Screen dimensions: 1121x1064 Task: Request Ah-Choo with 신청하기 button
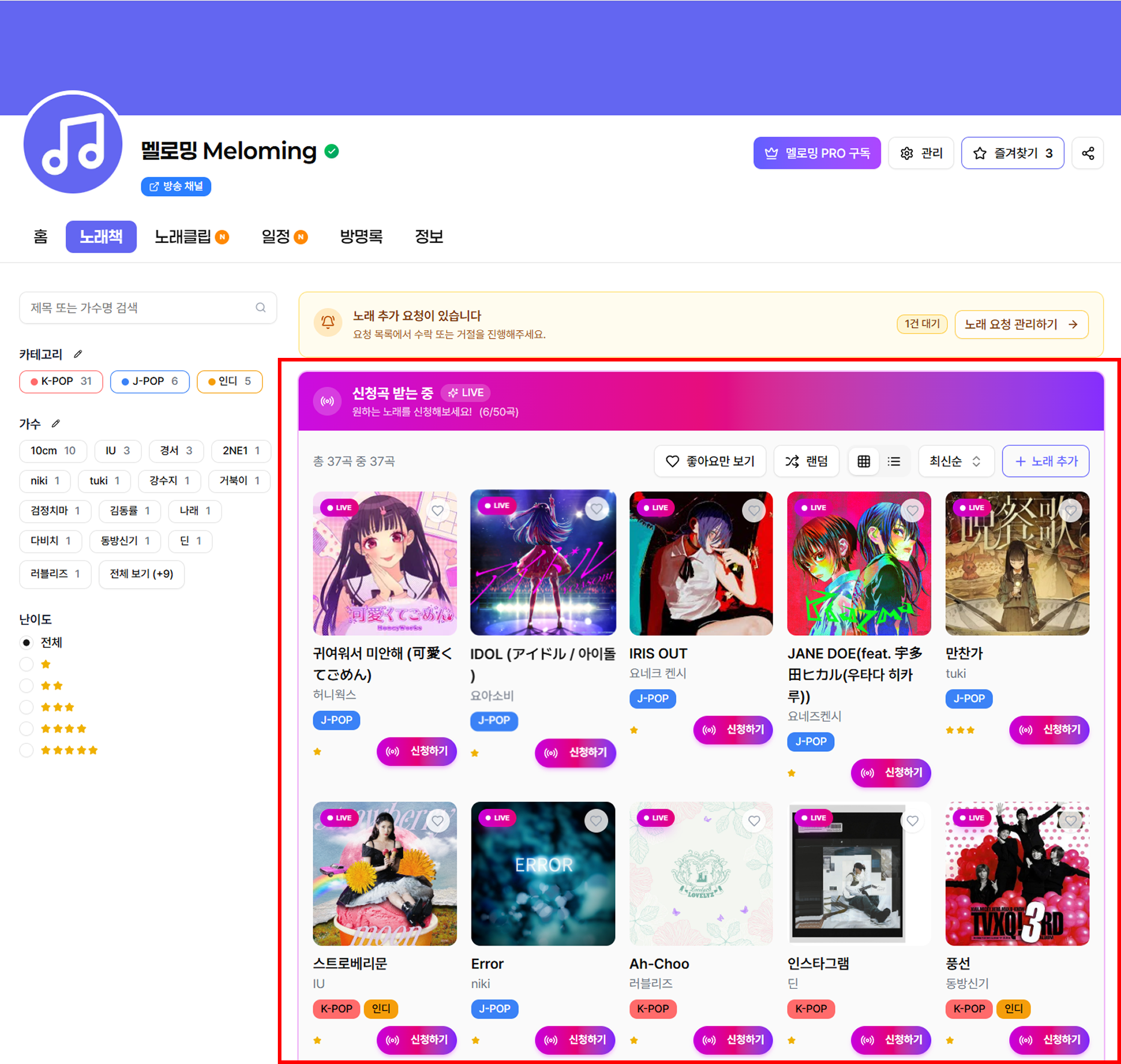(x=732, y=1040)
